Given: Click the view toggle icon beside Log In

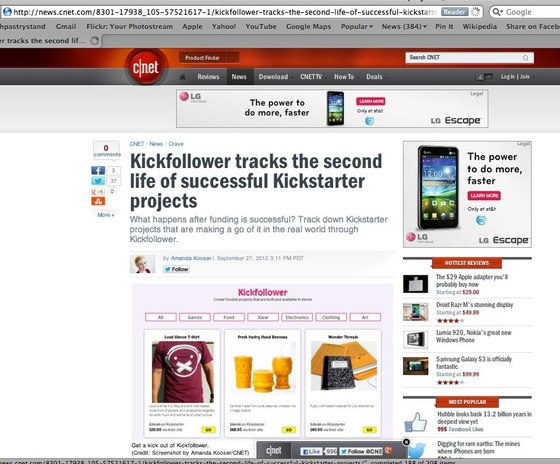Looking at the screenshot, I should 484,77.
